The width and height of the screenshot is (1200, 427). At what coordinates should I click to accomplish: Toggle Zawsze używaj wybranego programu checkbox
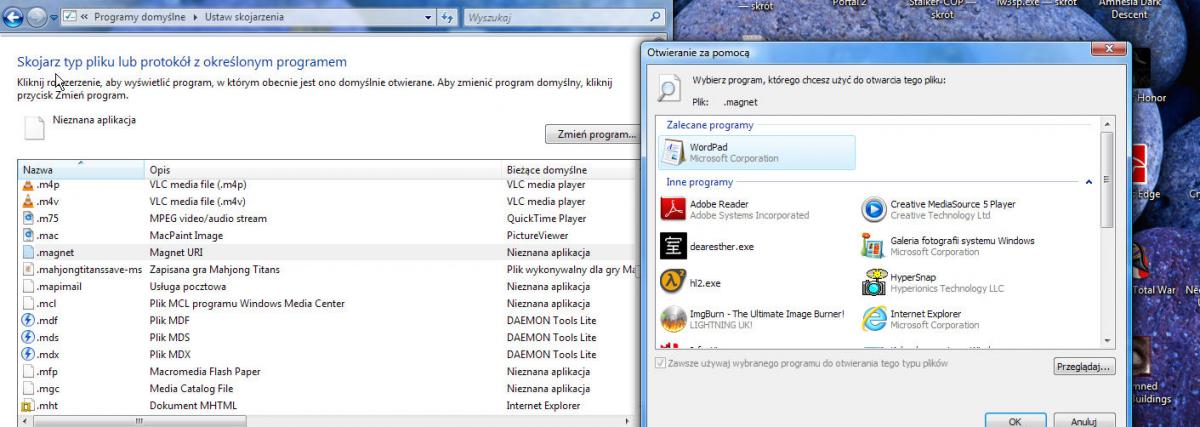pos(660,363)
